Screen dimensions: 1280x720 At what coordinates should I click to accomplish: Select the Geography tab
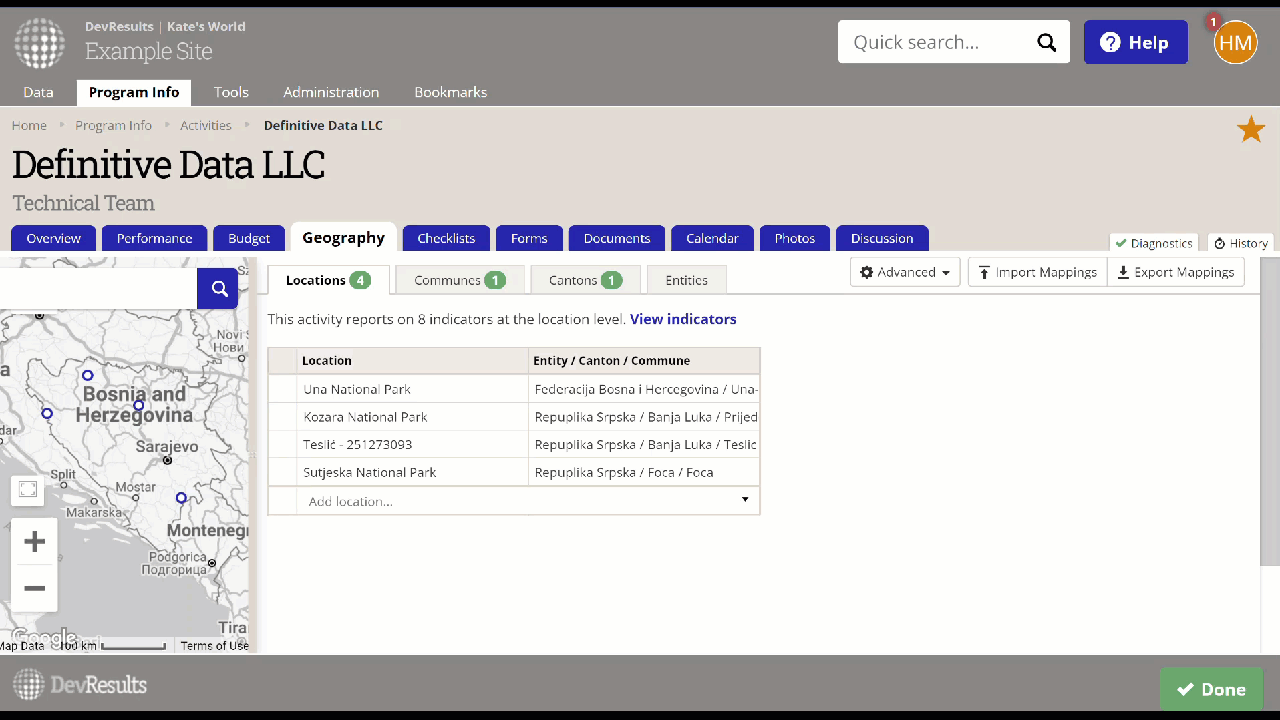pos(343,237)
